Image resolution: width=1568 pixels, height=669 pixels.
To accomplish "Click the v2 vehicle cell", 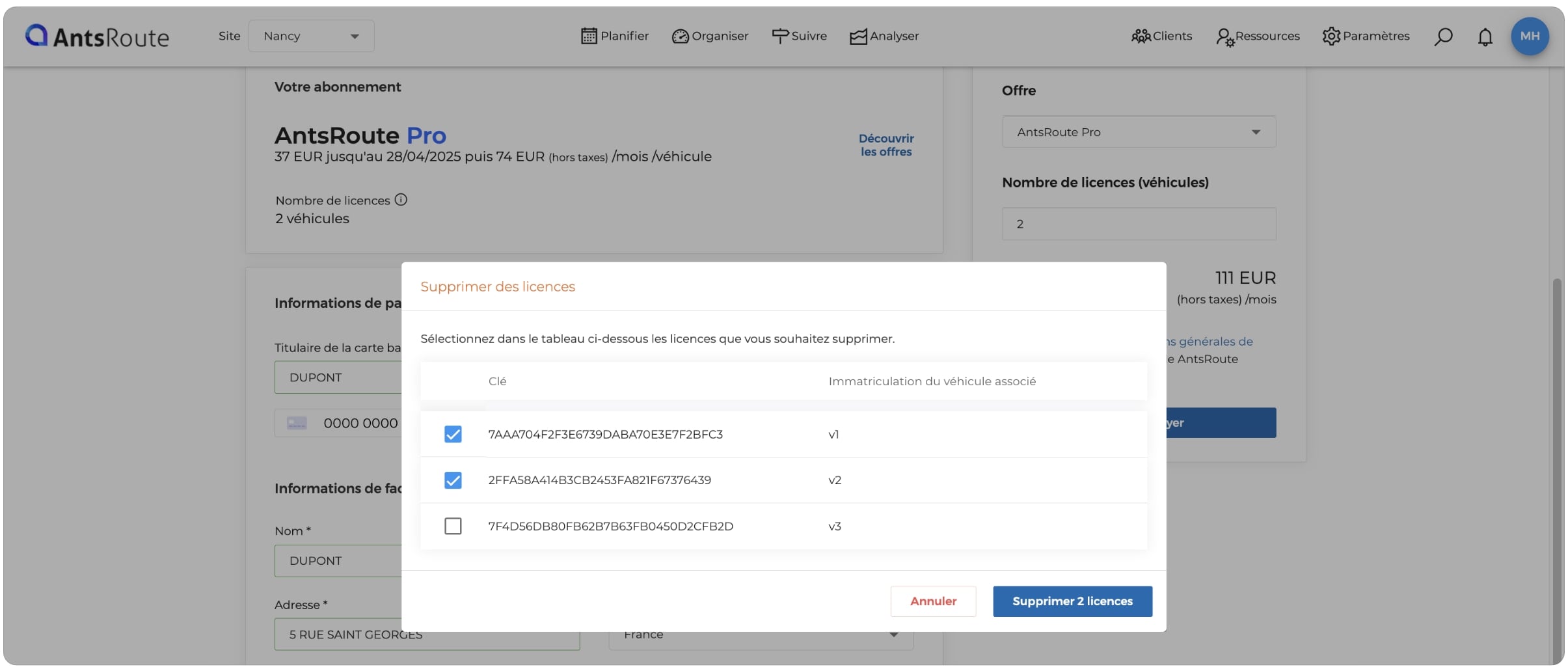I will click(835, 480).
